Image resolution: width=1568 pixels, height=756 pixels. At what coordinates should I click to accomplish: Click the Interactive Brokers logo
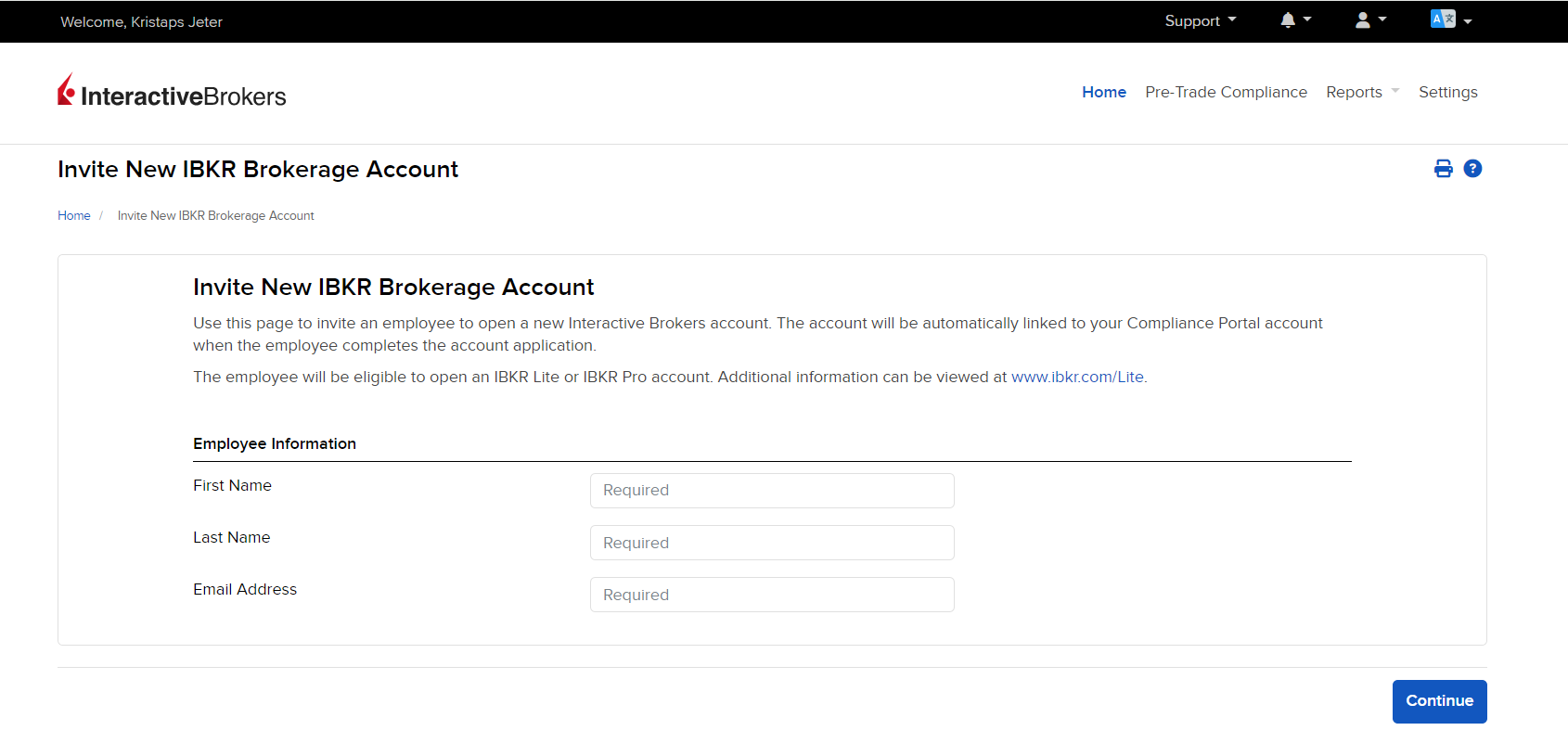(x=172, y=92)
